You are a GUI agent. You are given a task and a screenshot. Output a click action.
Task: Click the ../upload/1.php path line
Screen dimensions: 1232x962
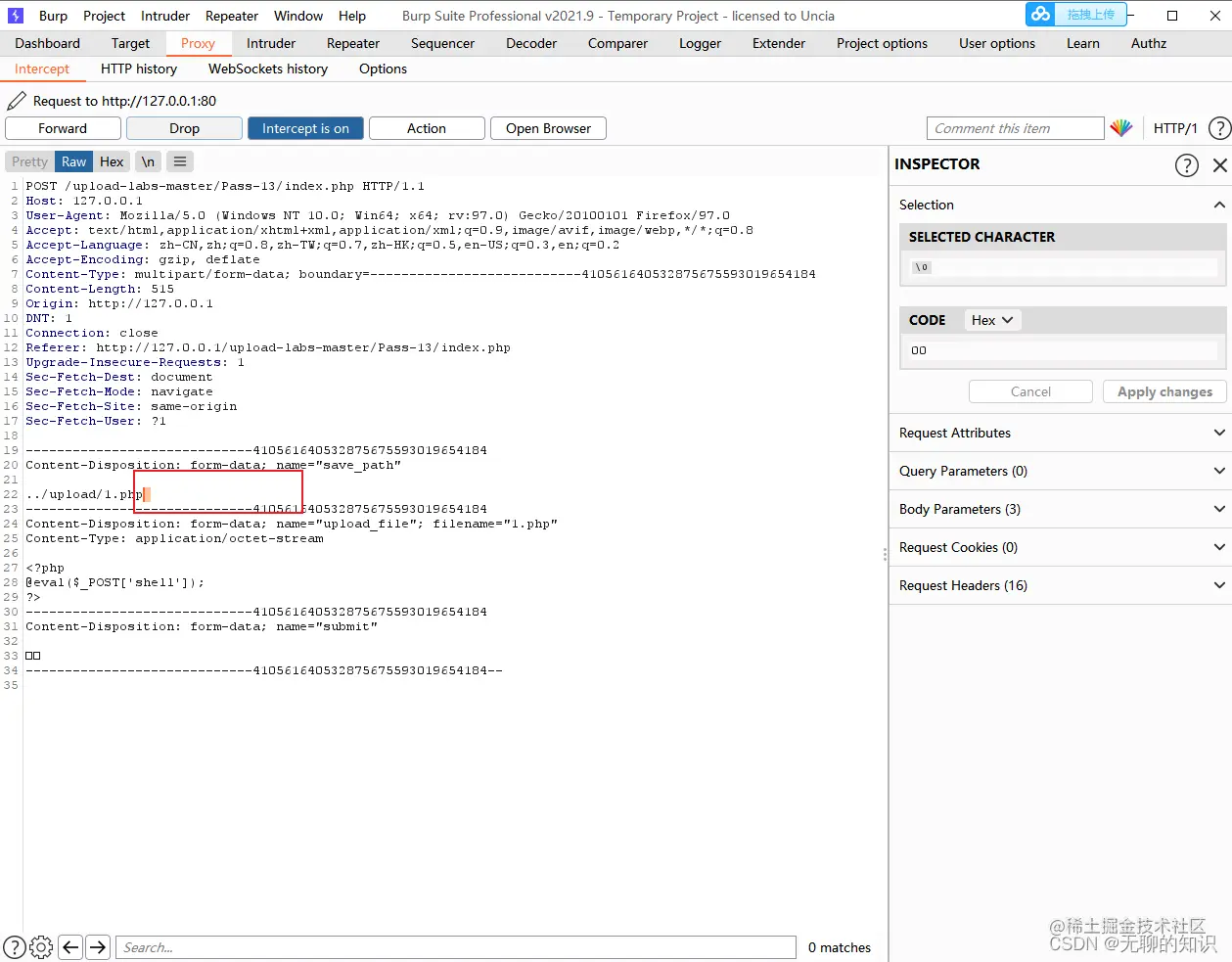84,494
